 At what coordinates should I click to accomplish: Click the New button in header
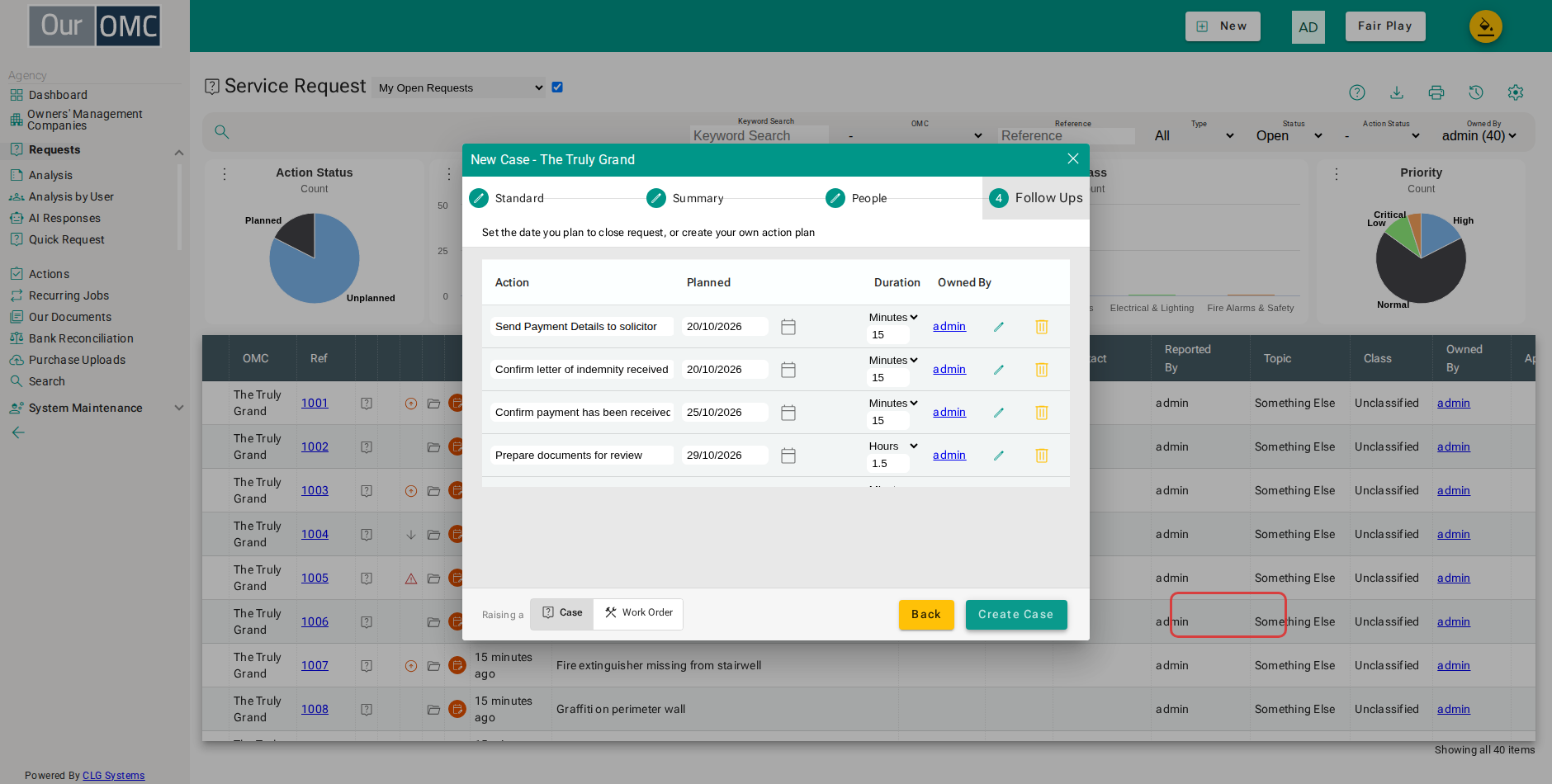[1223, 26]
